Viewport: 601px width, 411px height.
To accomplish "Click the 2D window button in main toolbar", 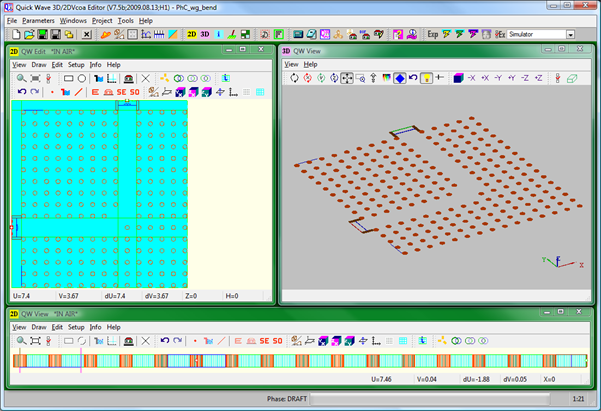I will point(192,34).
